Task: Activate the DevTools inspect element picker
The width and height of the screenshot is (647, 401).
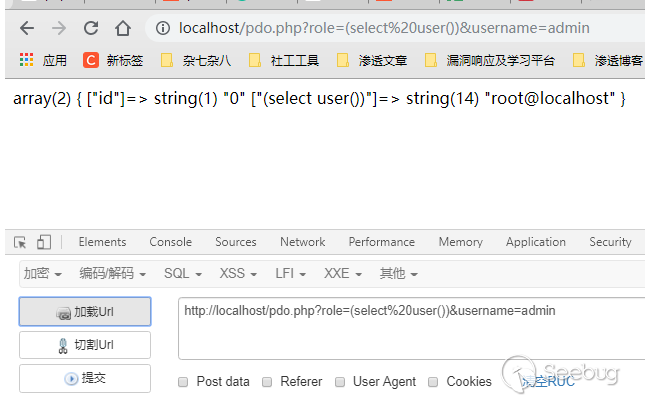Action: pyautogui.click(x=20, y=242)
